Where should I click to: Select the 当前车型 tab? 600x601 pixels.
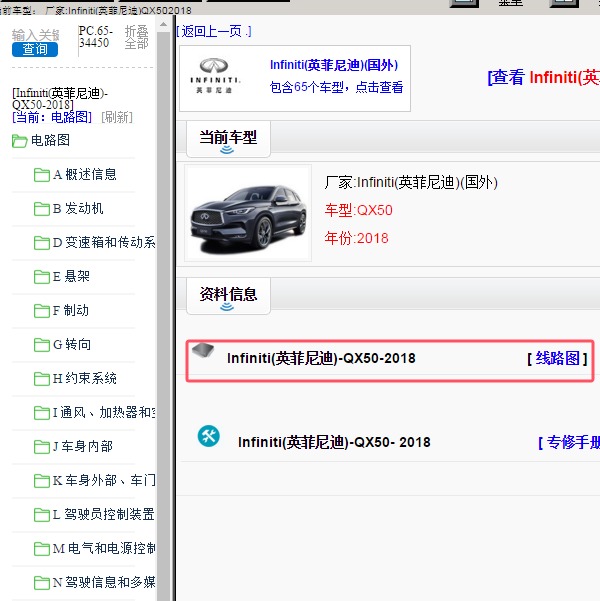228,139
